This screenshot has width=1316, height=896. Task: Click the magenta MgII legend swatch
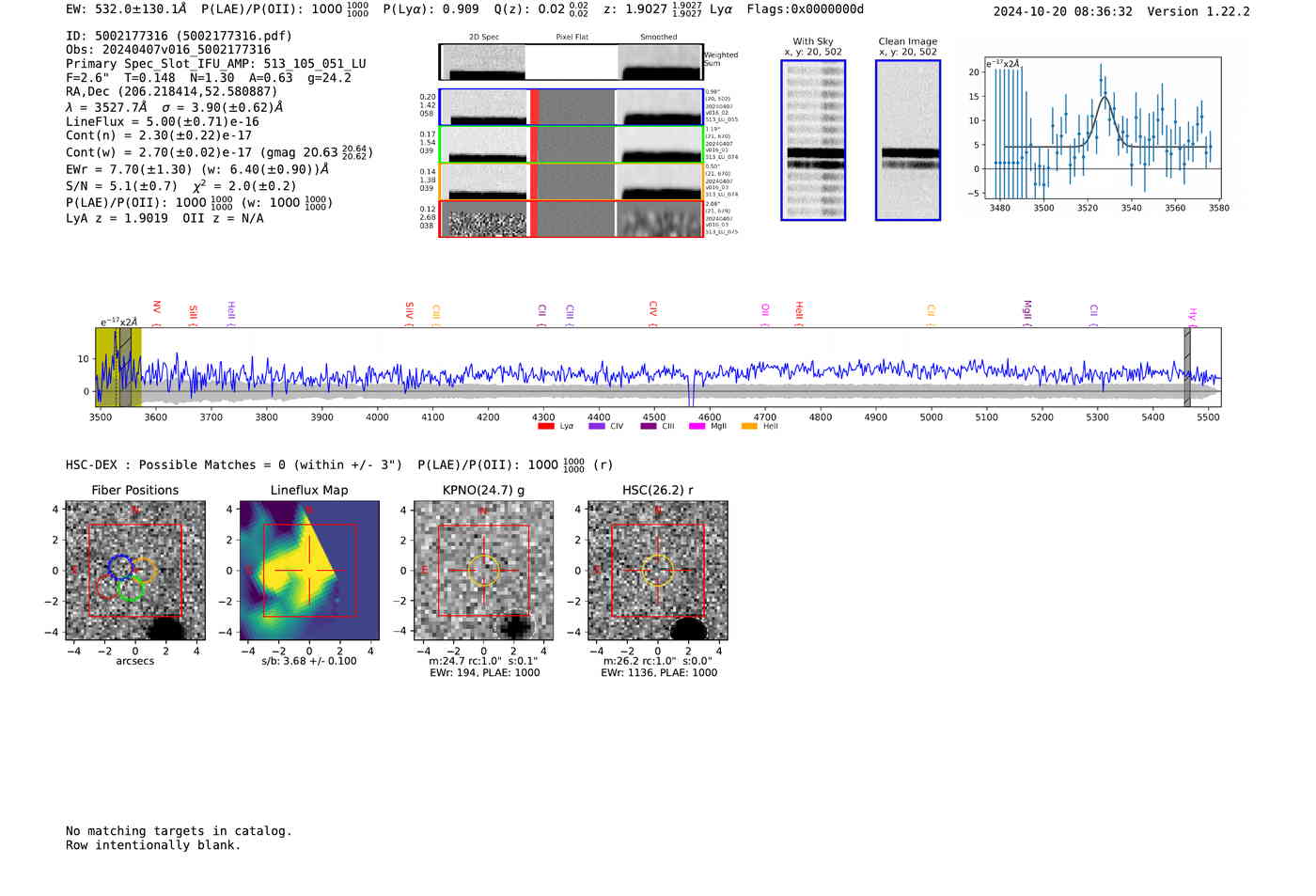(x=697, y=427)
